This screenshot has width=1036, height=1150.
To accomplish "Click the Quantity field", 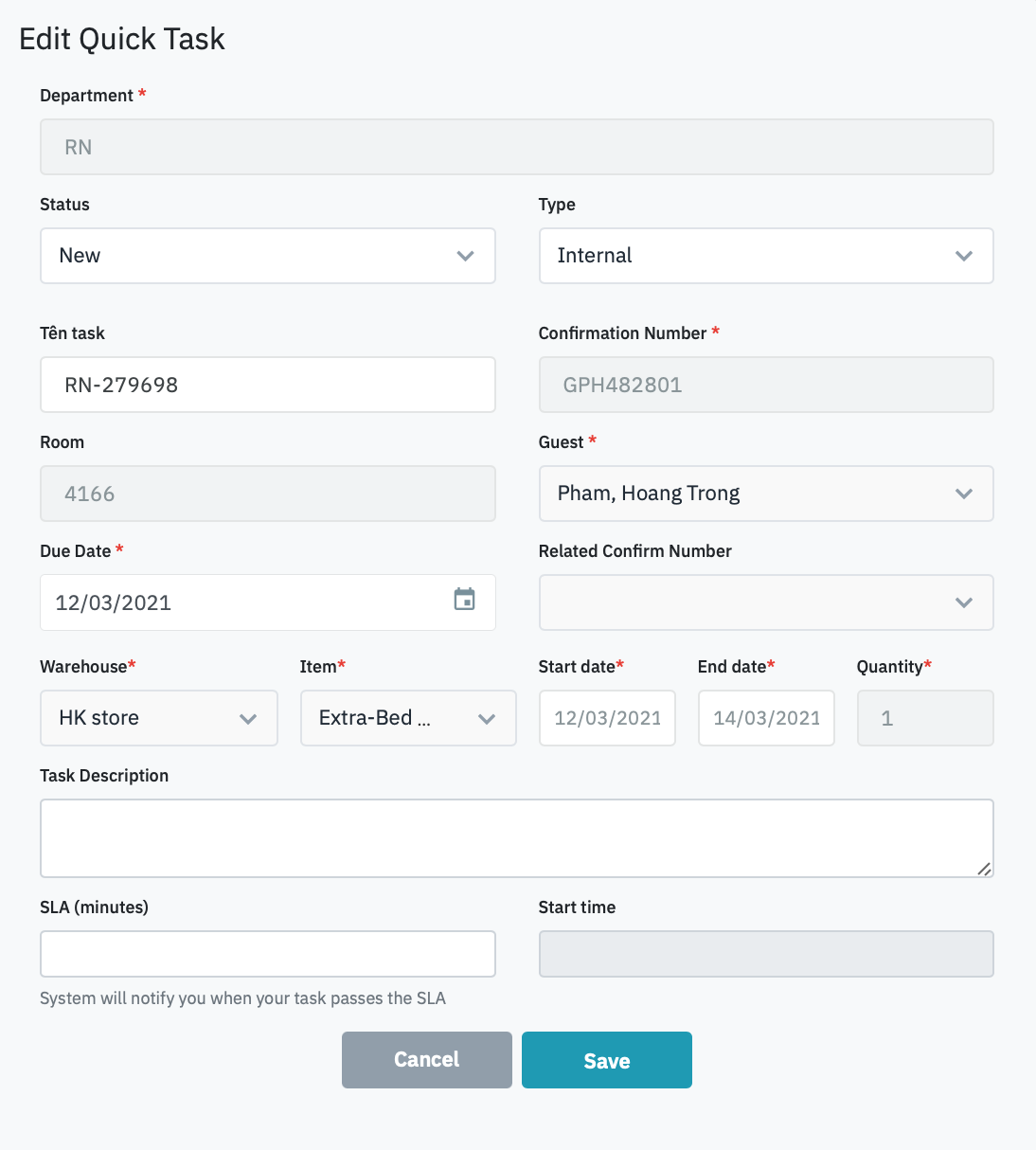I will 924,718.
